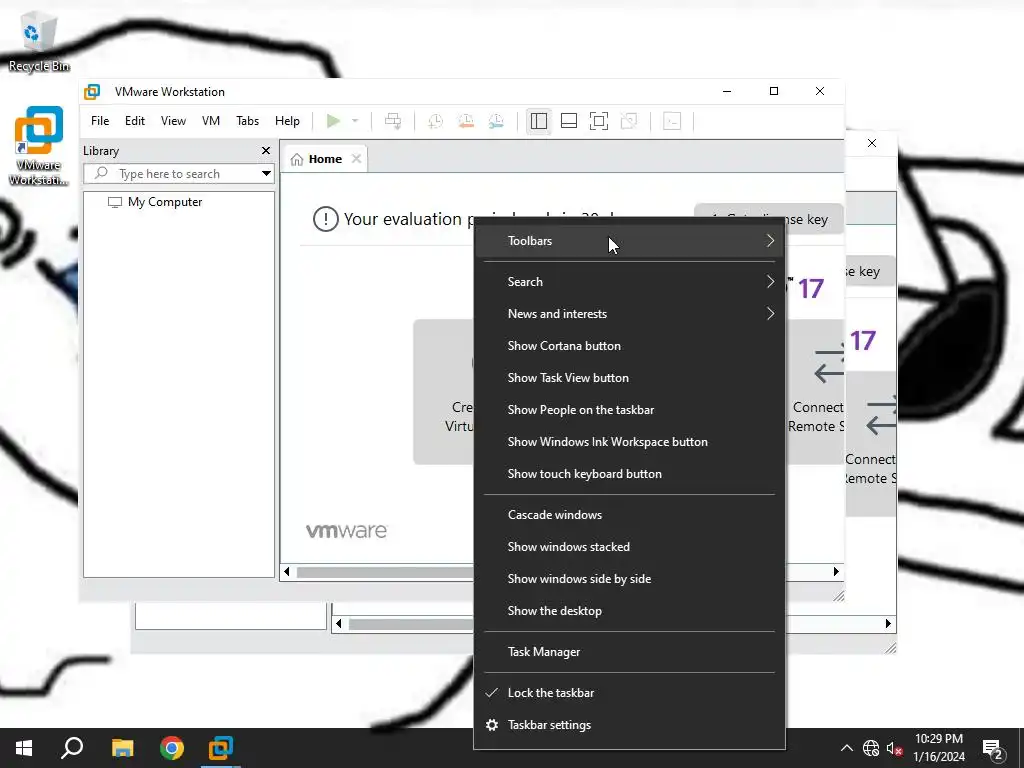This screenshot has width=1024, height=768.
Task: Open the Edit menu
Action: tap(135, 121)
